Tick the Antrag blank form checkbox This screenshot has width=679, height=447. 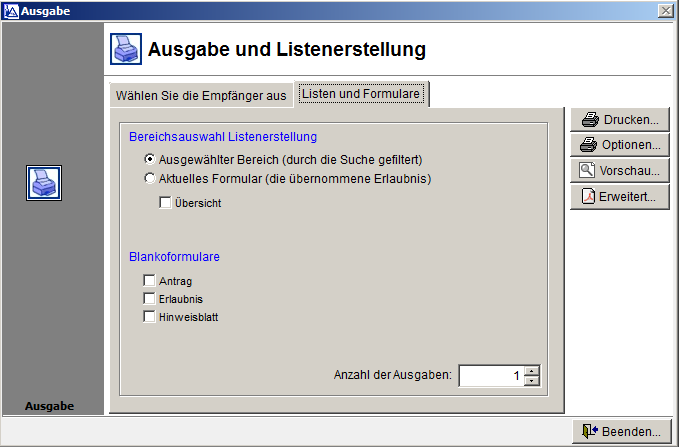[x=150, y=281]
